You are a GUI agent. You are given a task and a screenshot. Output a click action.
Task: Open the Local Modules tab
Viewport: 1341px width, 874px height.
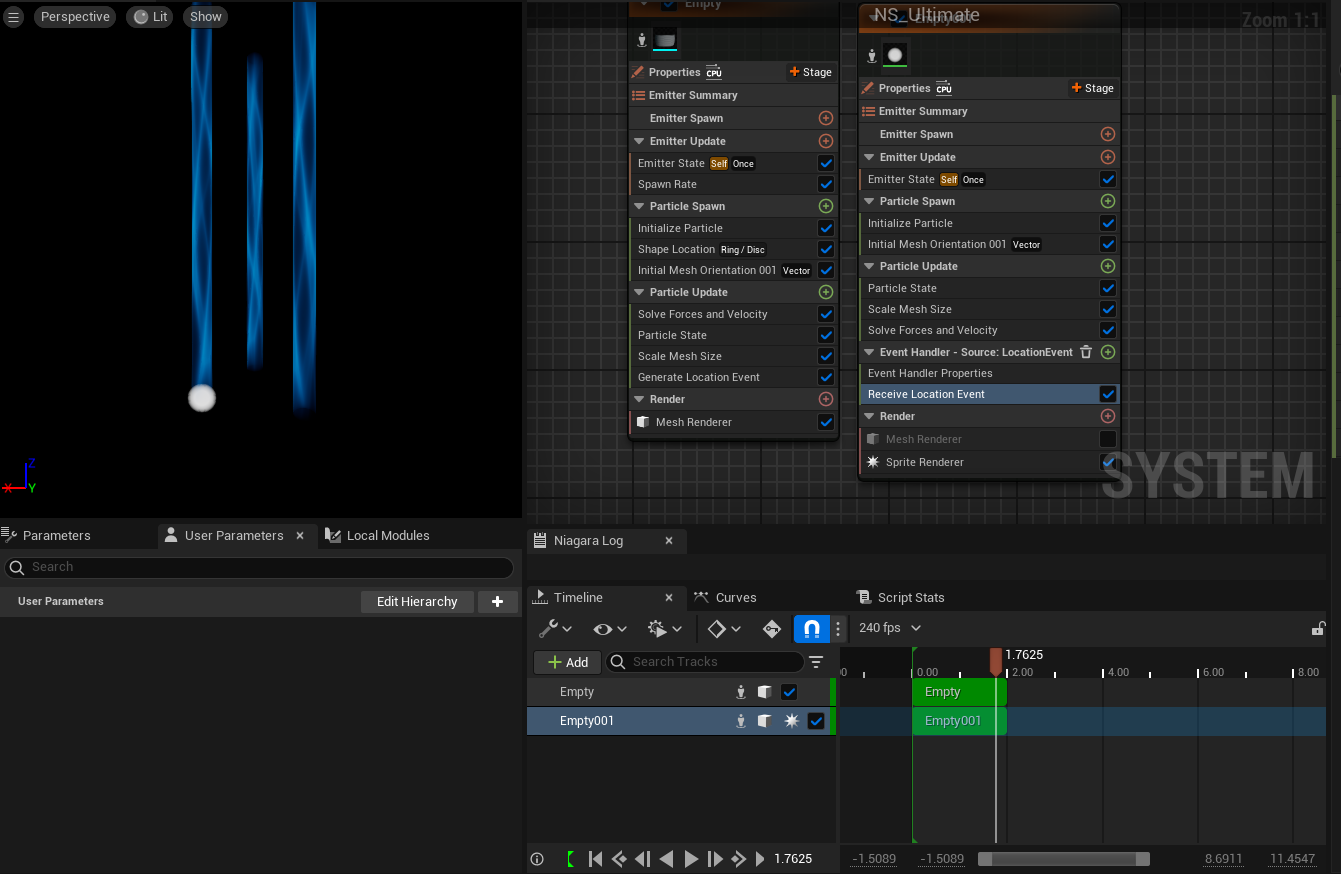point(387,535)
